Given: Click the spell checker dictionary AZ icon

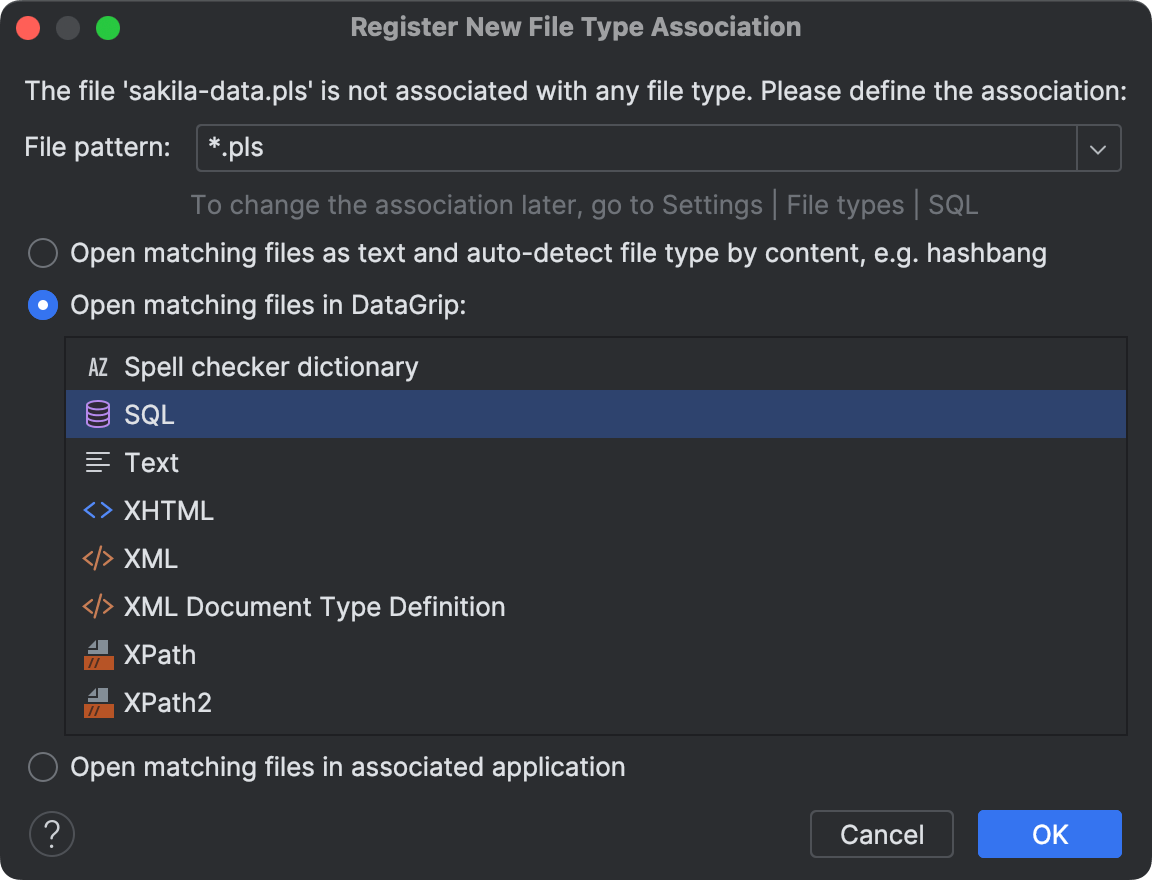Looking at the screenshot, I should [96, 366].
